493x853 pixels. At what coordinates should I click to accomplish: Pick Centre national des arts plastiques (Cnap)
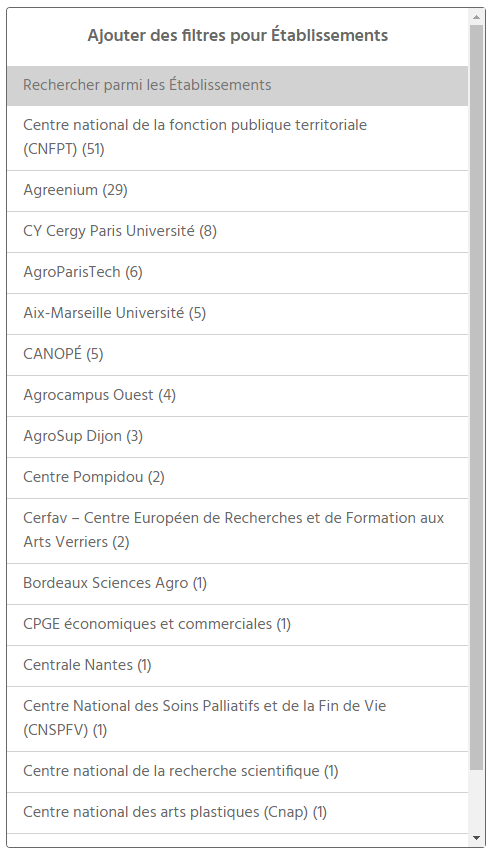pos(237,813)
